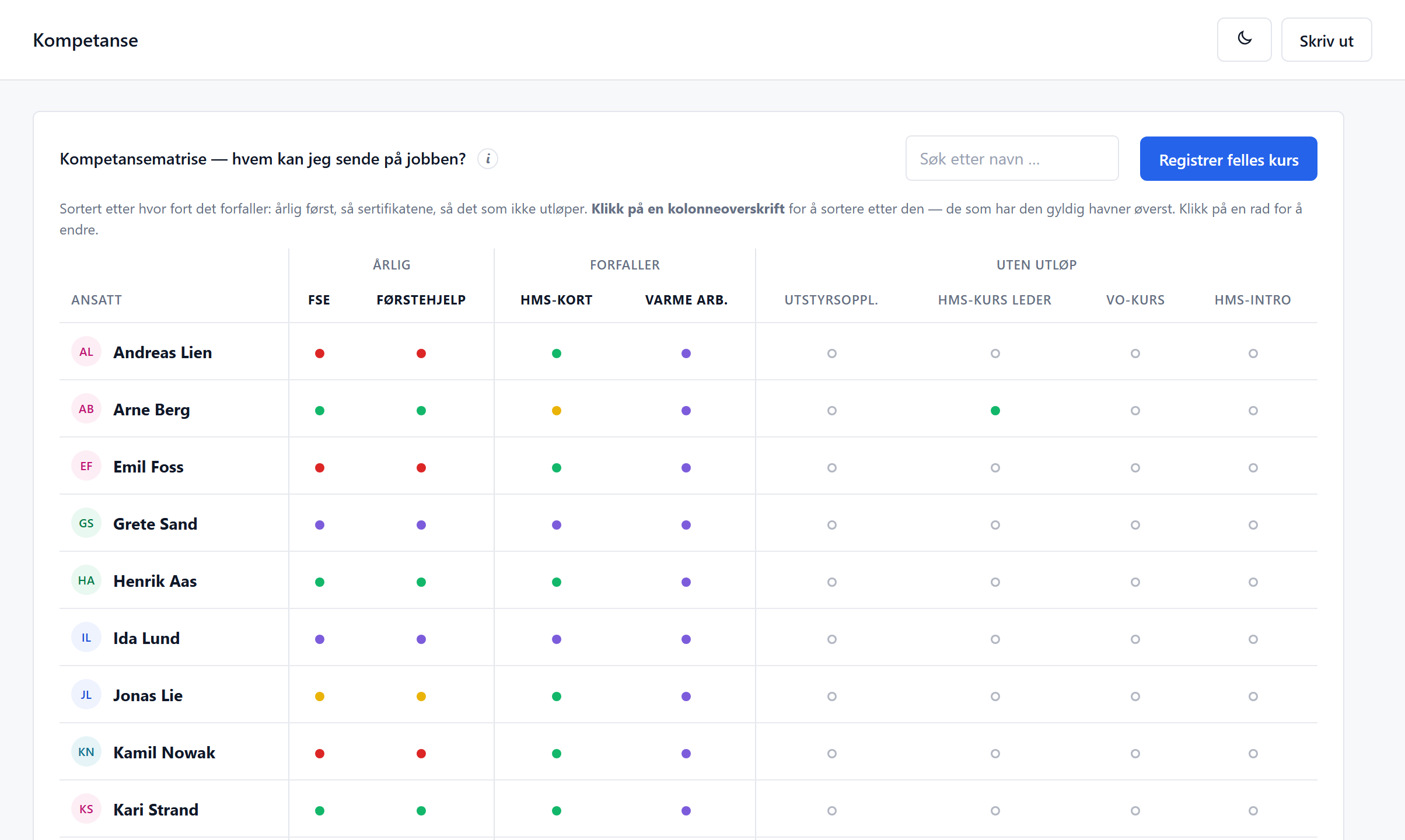Focus the Søk etter navn search field
Screen dimensions: 1405x840
tap(1012, 159)
